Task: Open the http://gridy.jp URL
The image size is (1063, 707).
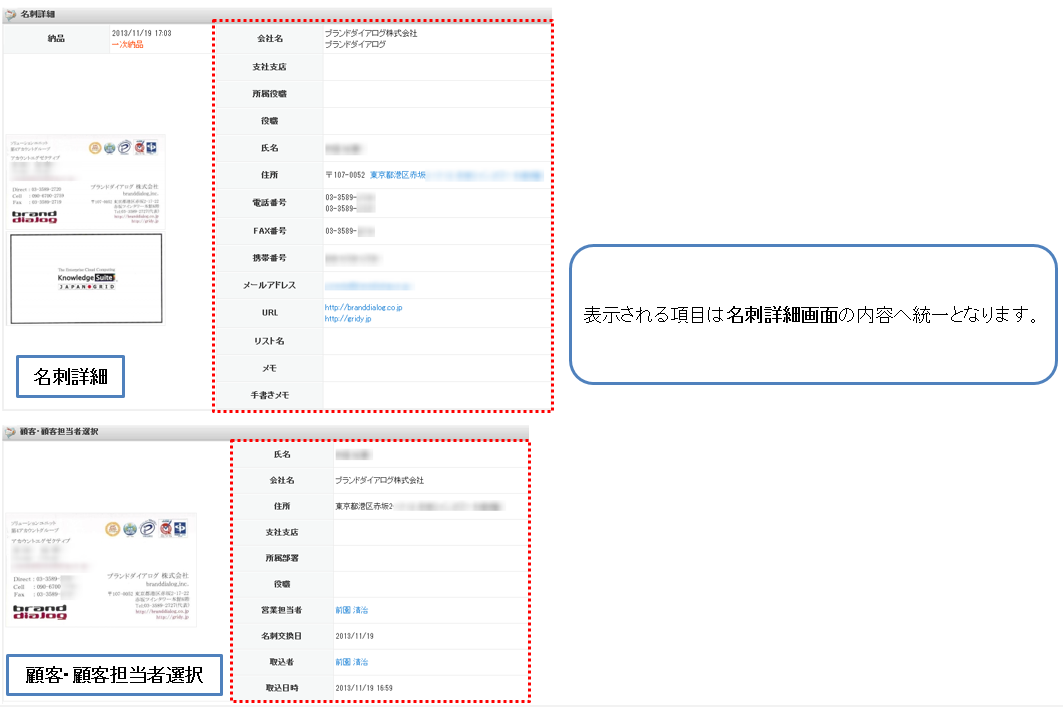Action: [x=348, y=319]
